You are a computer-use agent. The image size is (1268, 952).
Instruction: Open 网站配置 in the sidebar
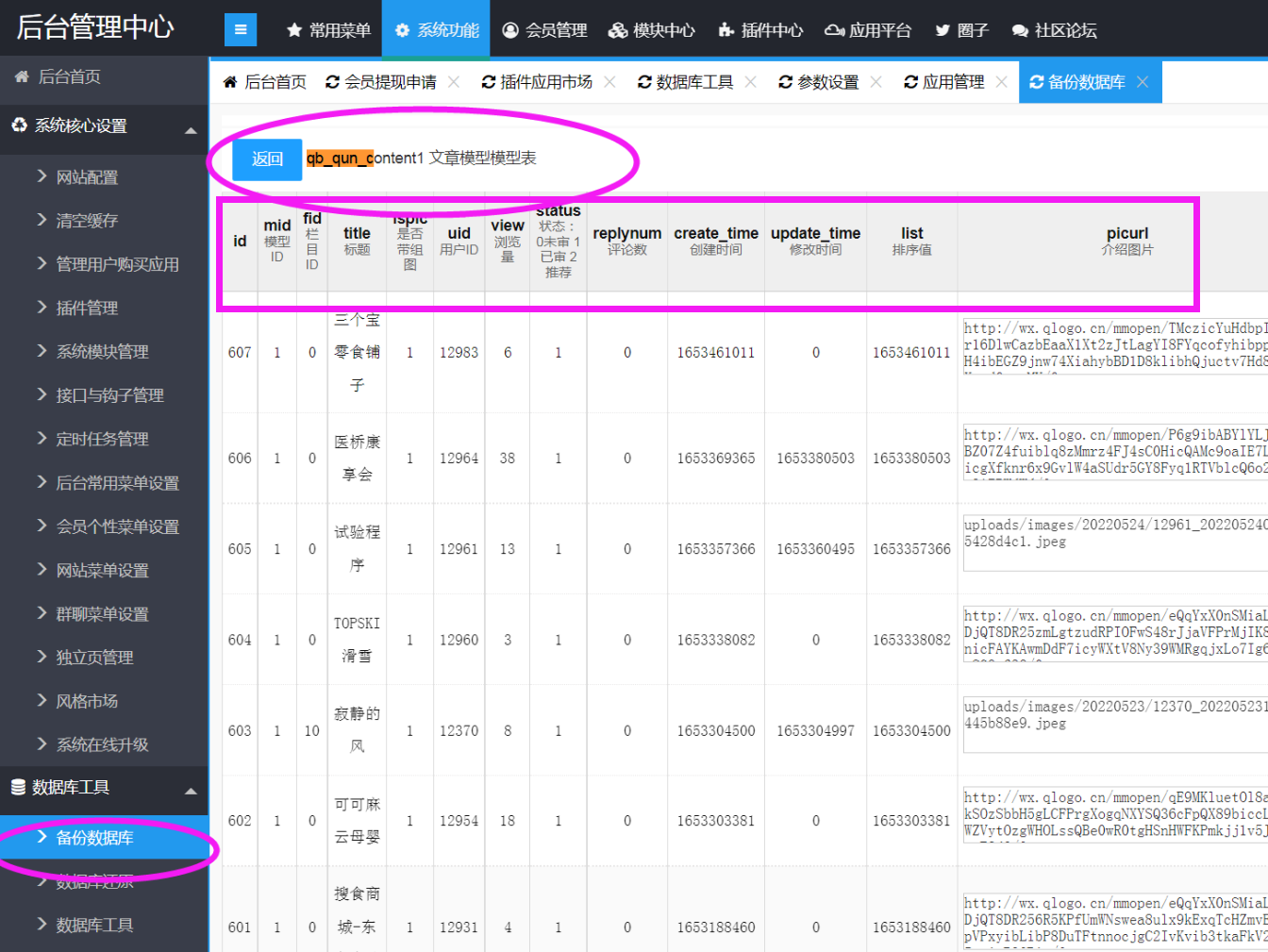click(x=87, y=177)
